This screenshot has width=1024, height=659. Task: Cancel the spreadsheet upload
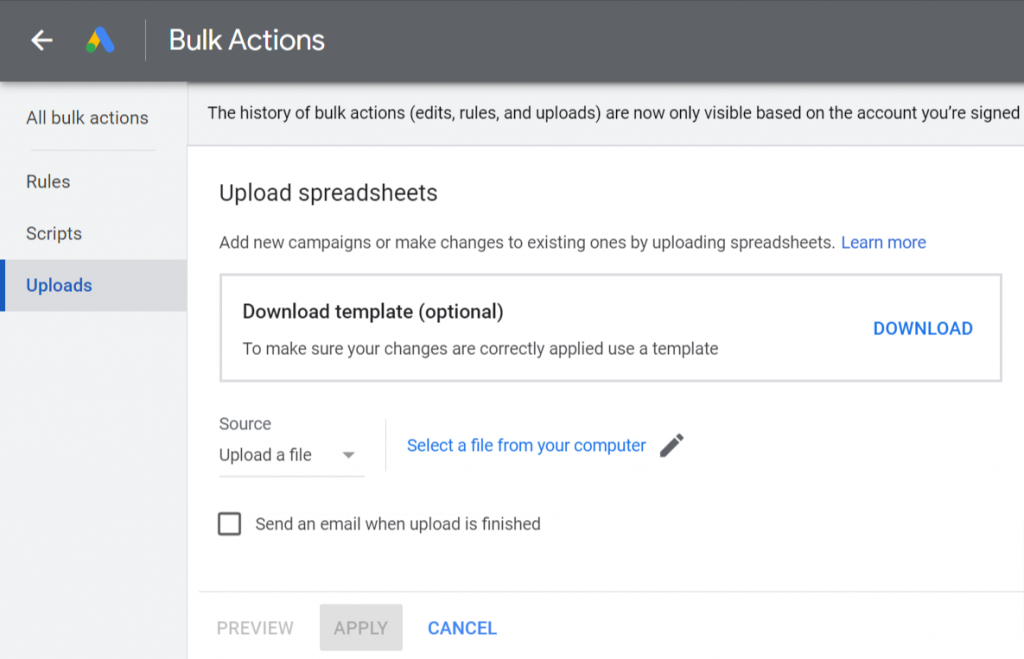pyautogui.click(x=462, y=628)
